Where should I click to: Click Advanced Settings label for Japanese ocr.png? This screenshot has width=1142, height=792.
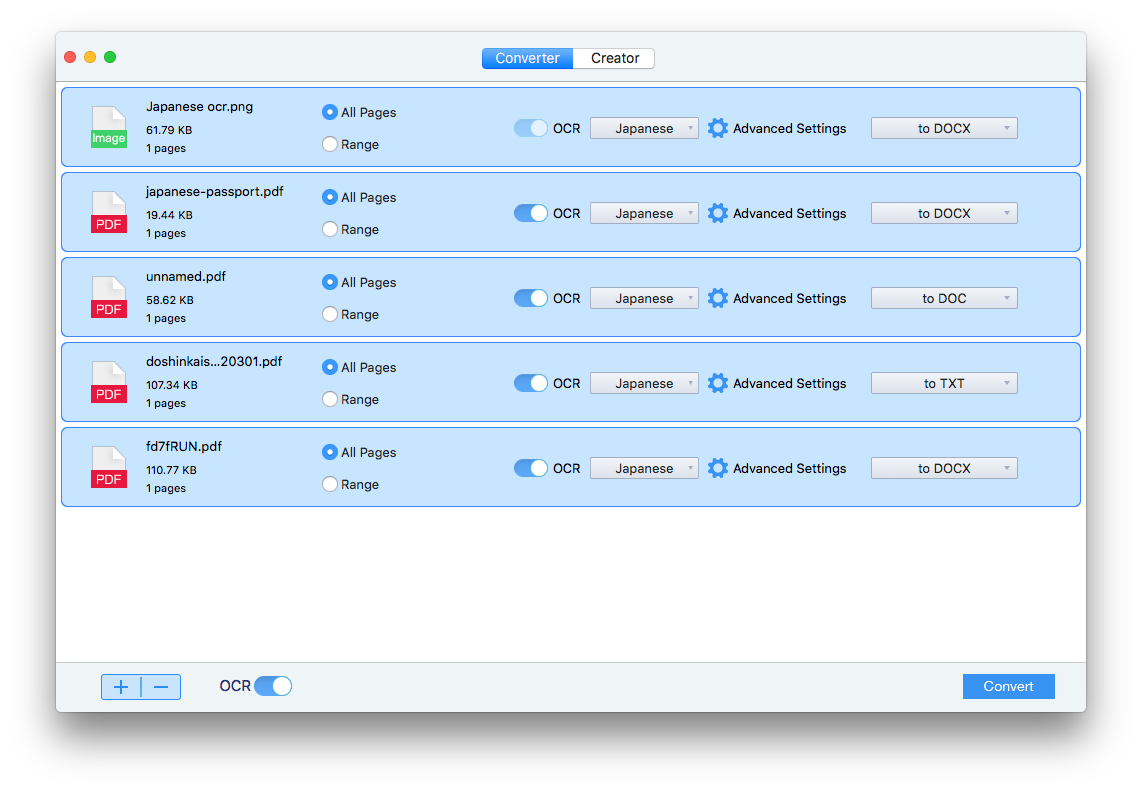click(x=789, y=128)
